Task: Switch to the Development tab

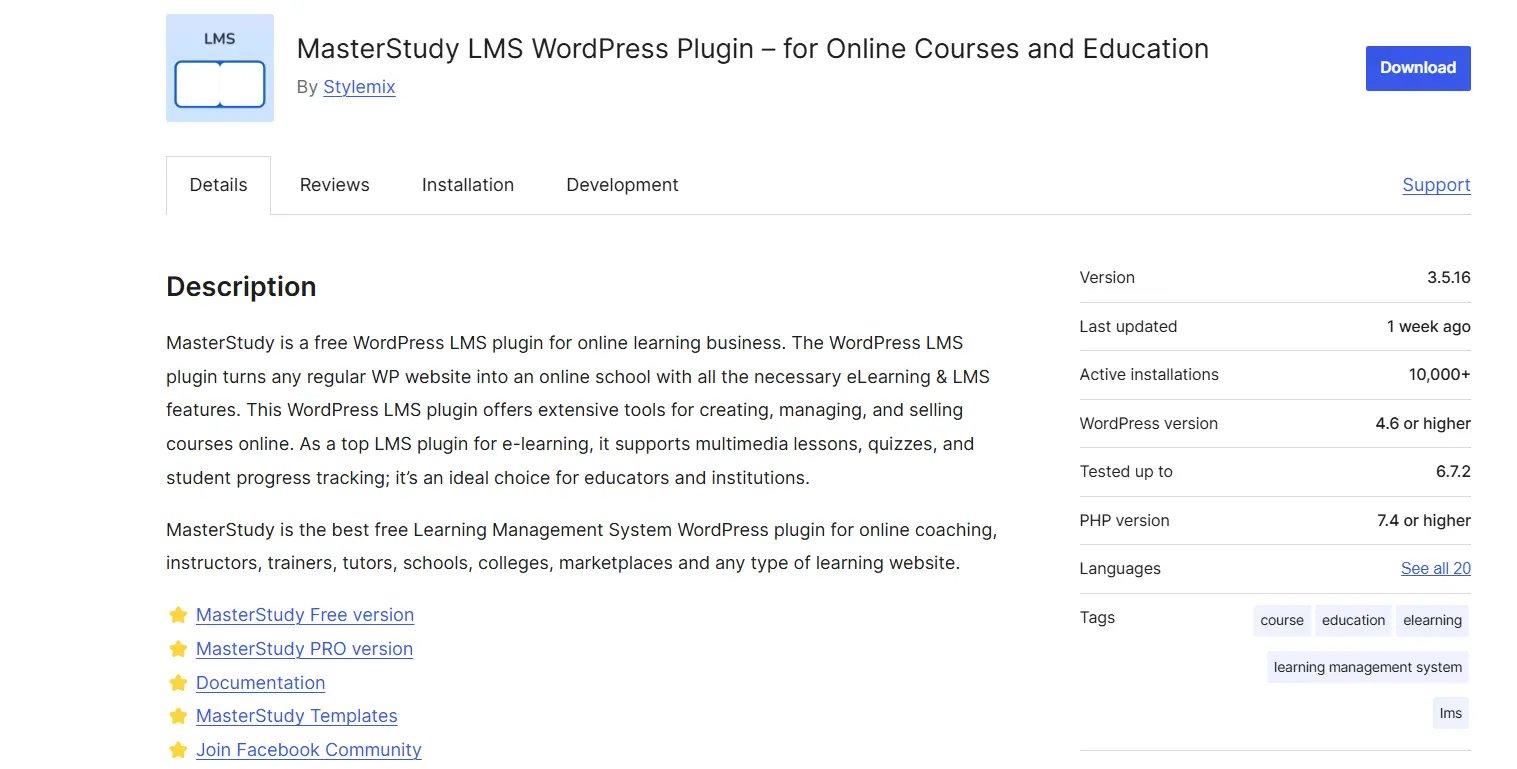Action: pos(621,185)
